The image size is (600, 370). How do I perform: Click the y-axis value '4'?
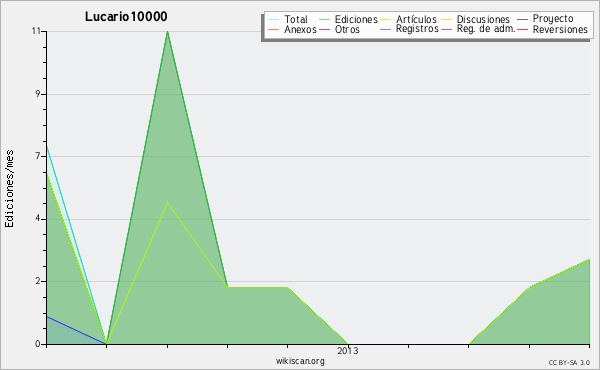pyautogui.click(x=38, y=218)
